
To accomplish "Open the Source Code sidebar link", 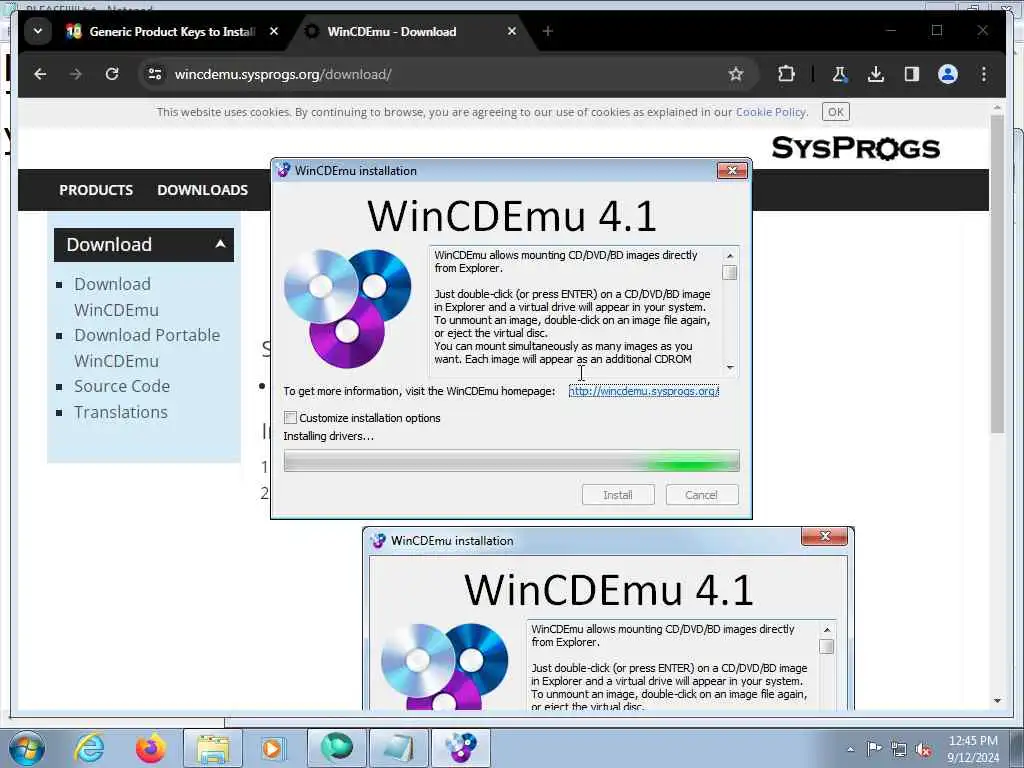I will 121,386.
